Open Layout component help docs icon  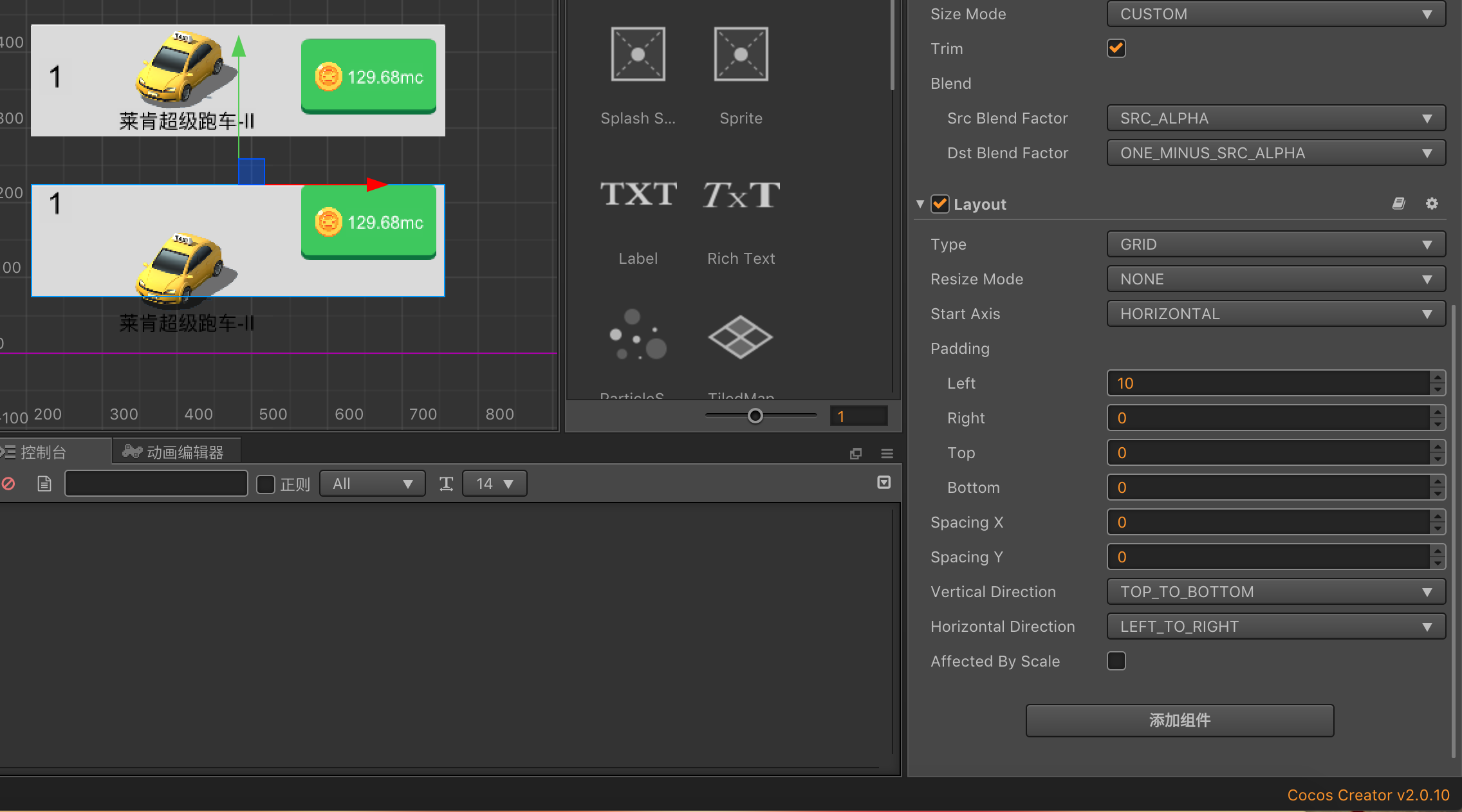point(1398,204)
